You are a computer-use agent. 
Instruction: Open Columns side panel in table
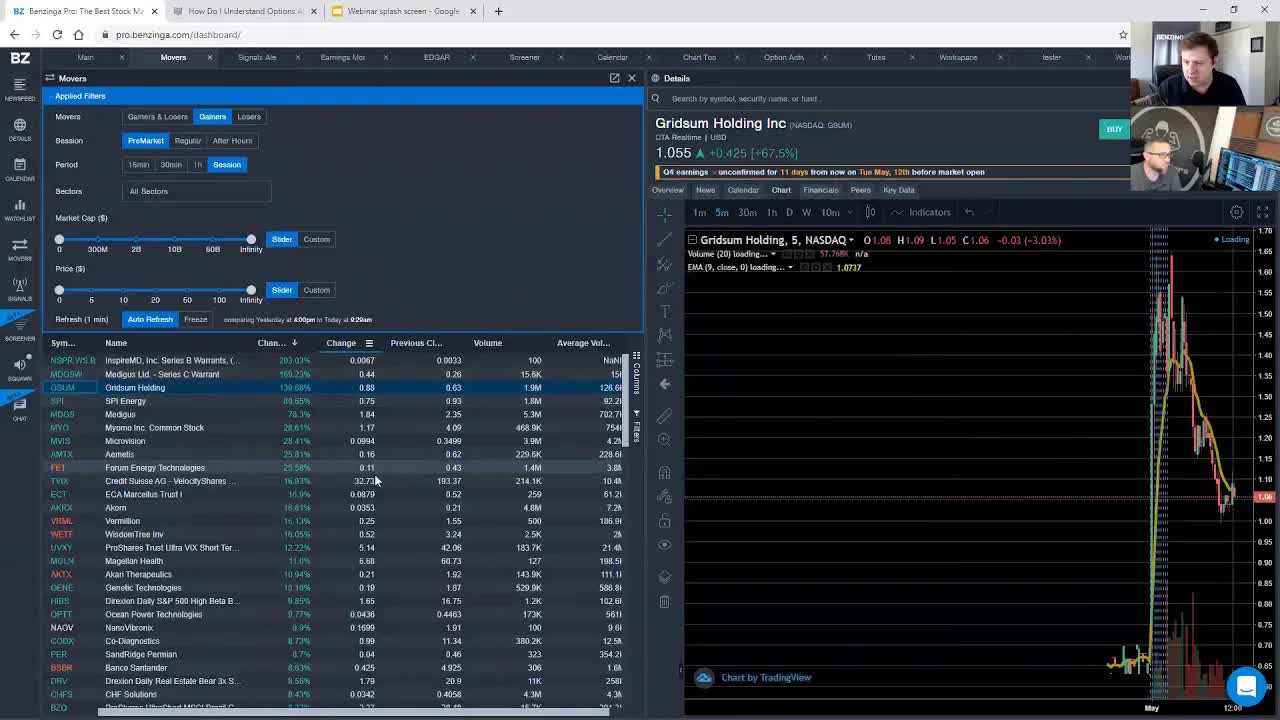click(x=636, y=372)
